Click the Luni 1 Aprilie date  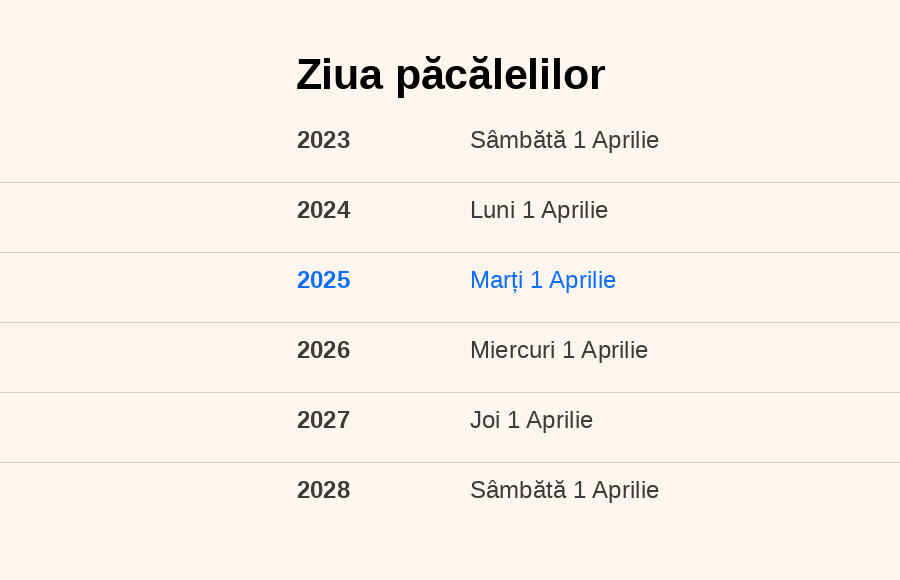(x=539, y=210)
